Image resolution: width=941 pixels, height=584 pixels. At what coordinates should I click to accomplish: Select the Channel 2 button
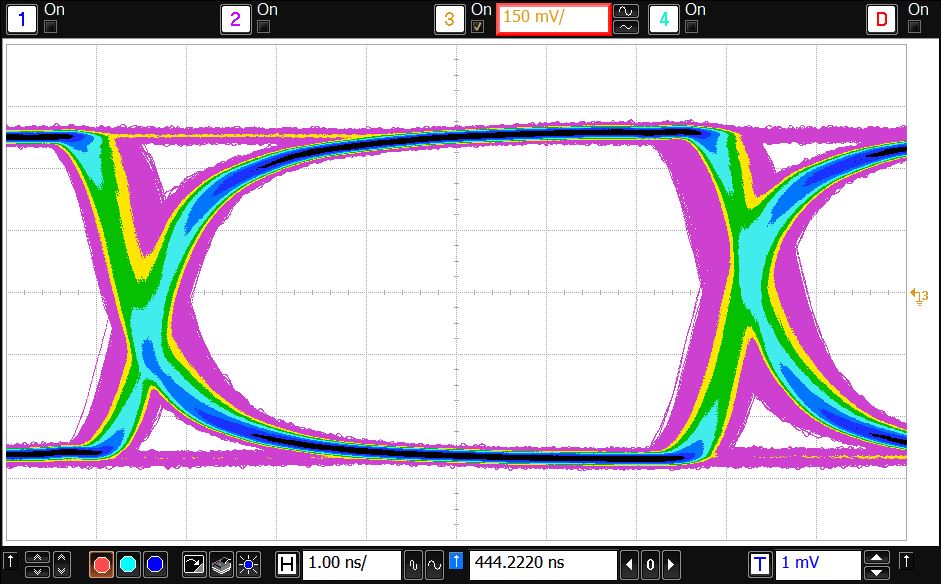pyautogui.click(x=235, y=18)
